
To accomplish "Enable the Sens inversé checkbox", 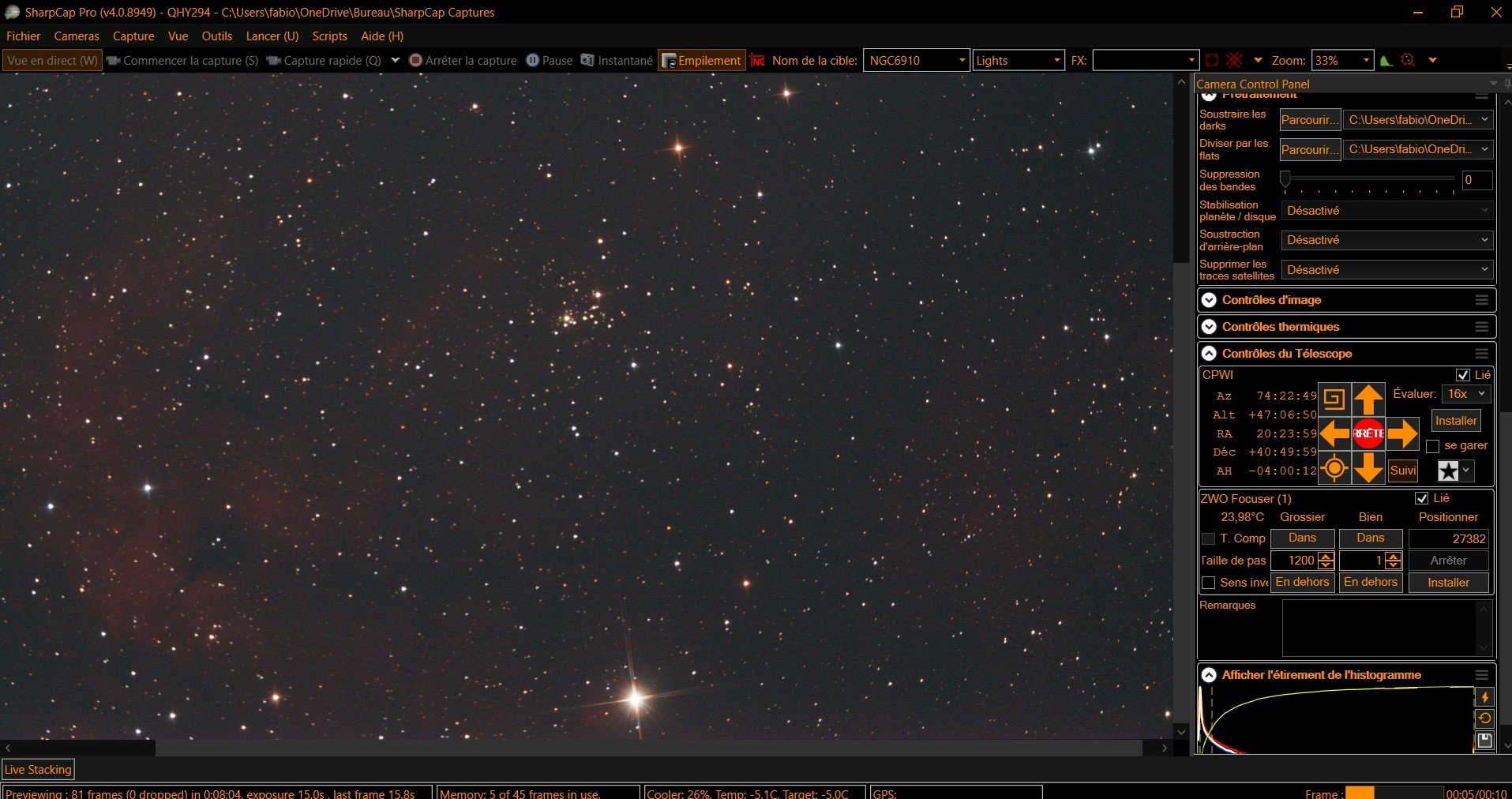I will click(1208, 583).
